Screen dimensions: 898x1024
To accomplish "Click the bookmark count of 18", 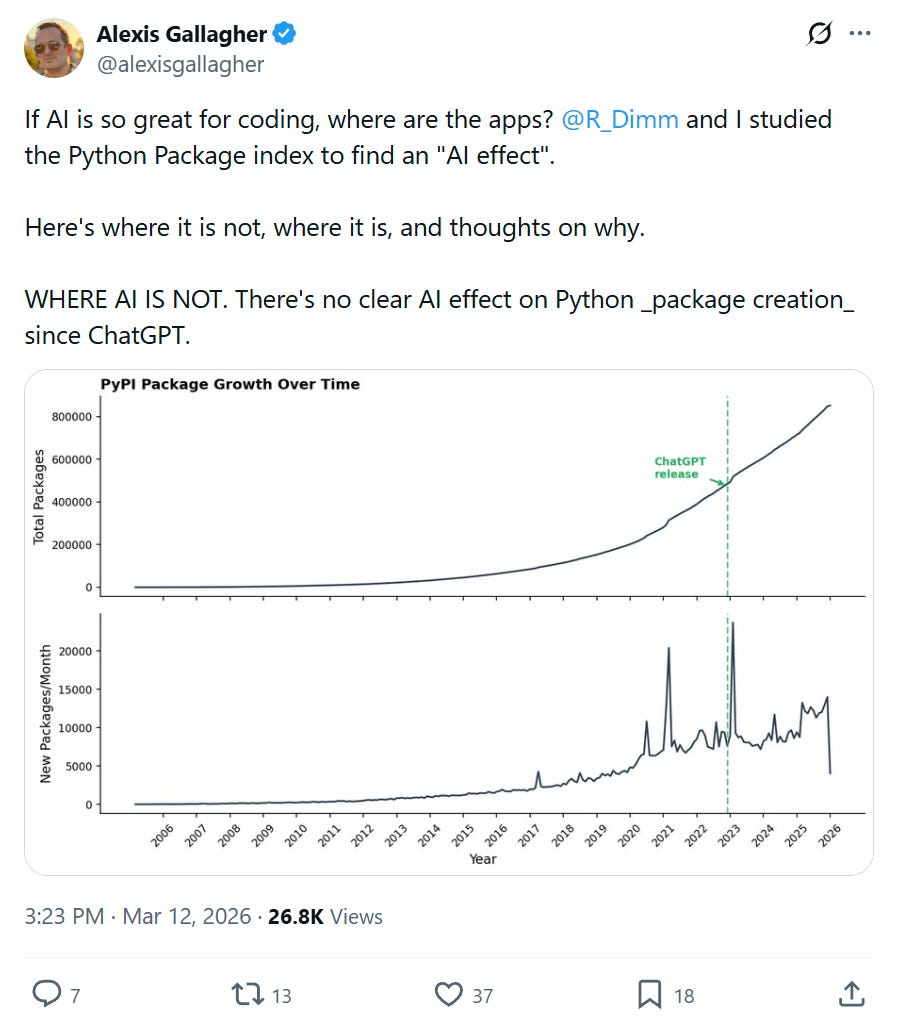I will coord(684,995).
